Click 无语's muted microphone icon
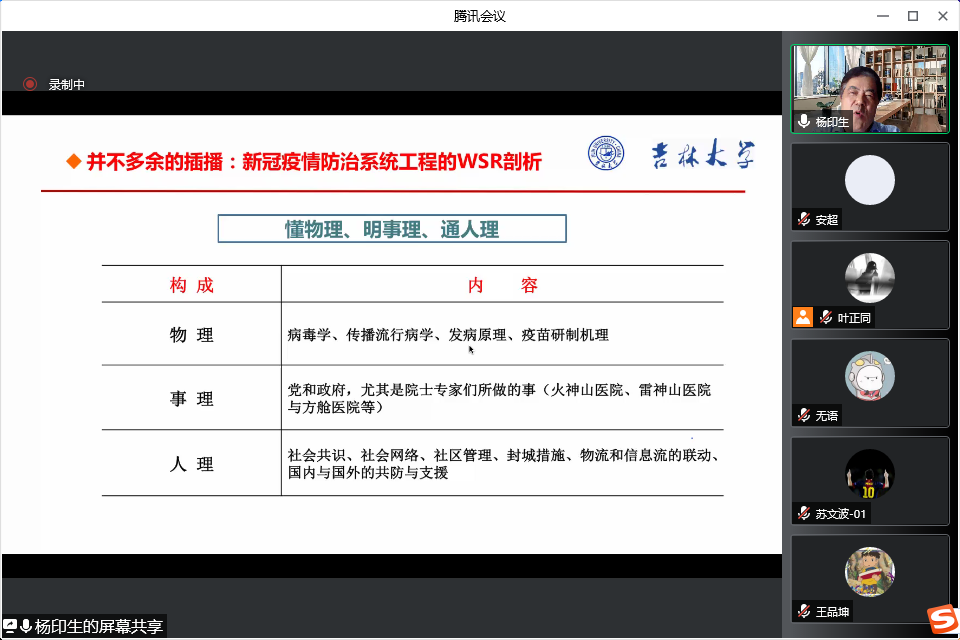Screen dimensions: 960x640 click(804, 415)
